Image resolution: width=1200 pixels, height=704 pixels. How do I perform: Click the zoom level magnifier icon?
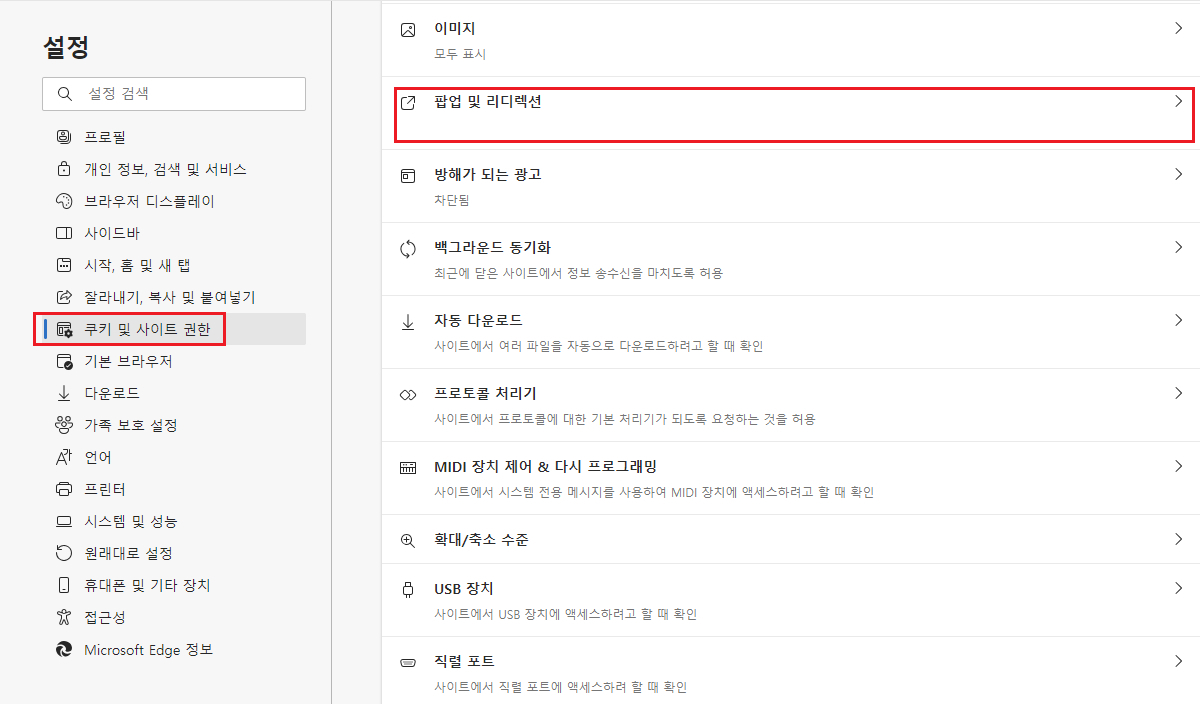[408, 540]
